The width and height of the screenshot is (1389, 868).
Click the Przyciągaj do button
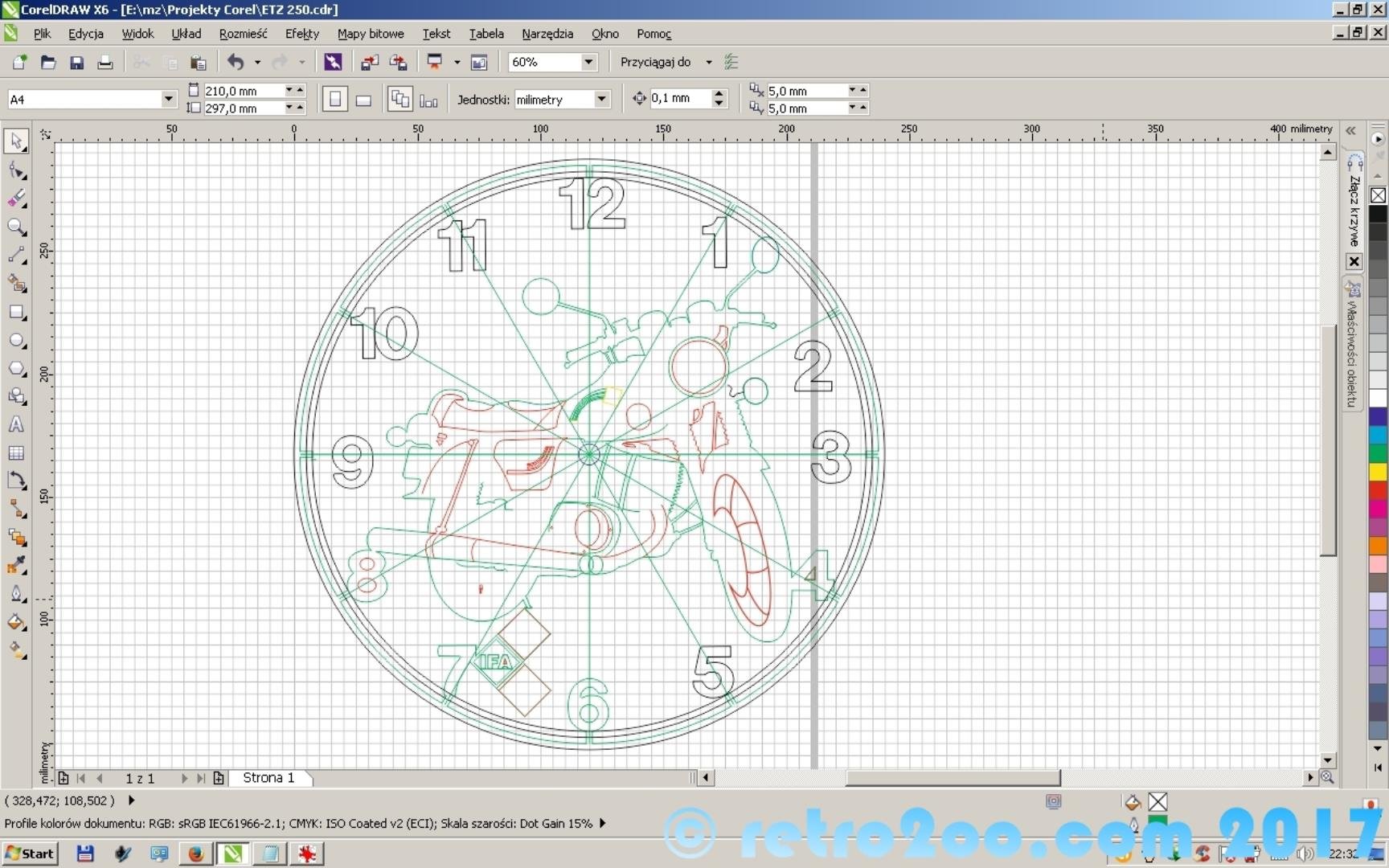point(655,62)
